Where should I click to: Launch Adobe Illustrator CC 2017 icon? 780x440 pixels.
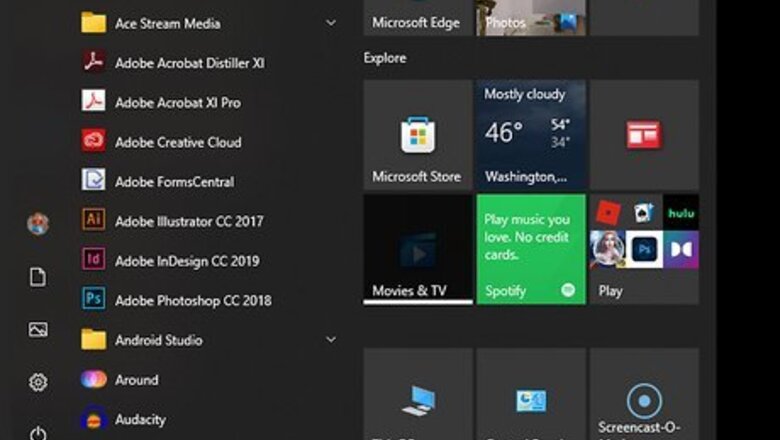(94, 220)
